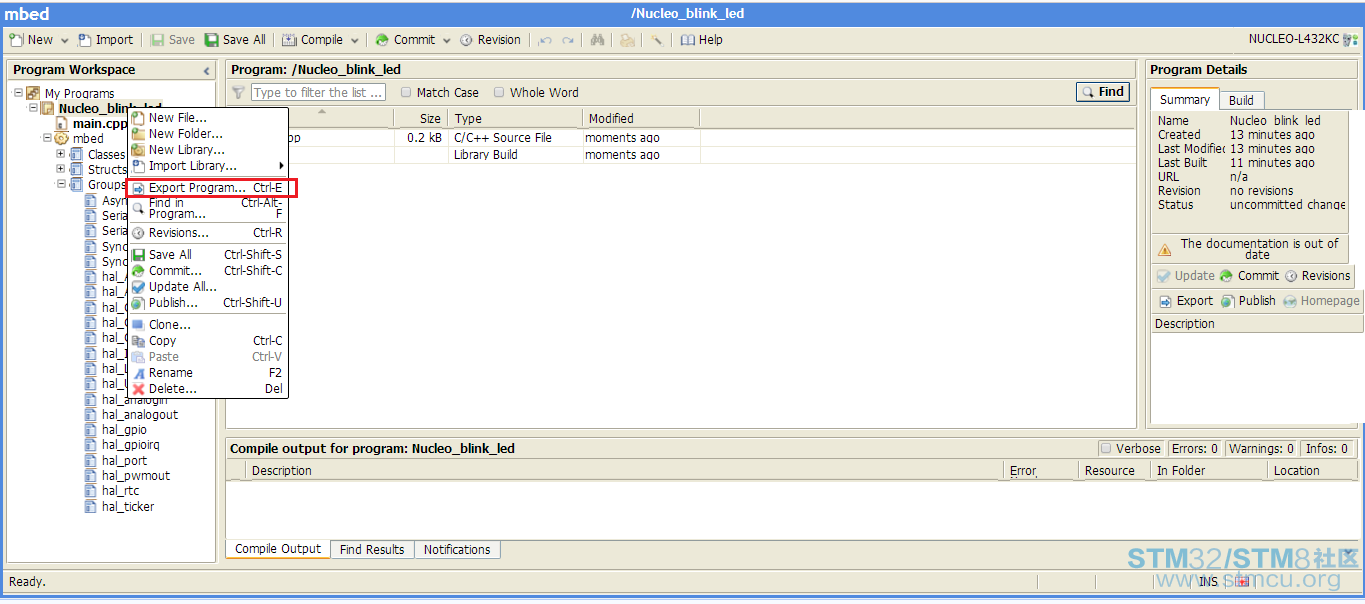Screen dimensions: 1365x604
Task: Open the New dropdown arrow
Action: [x=64, y=41]
